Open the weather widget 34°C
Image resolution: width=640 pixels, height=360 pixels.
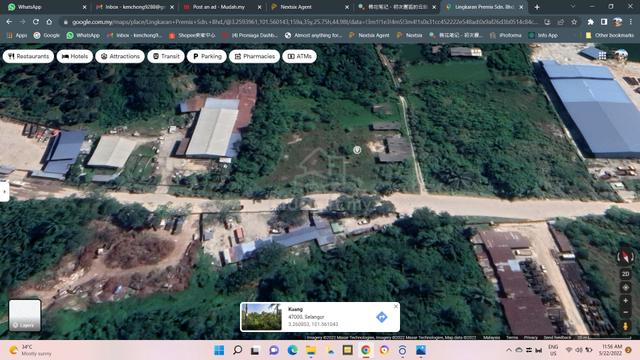(x=31, y=350)
